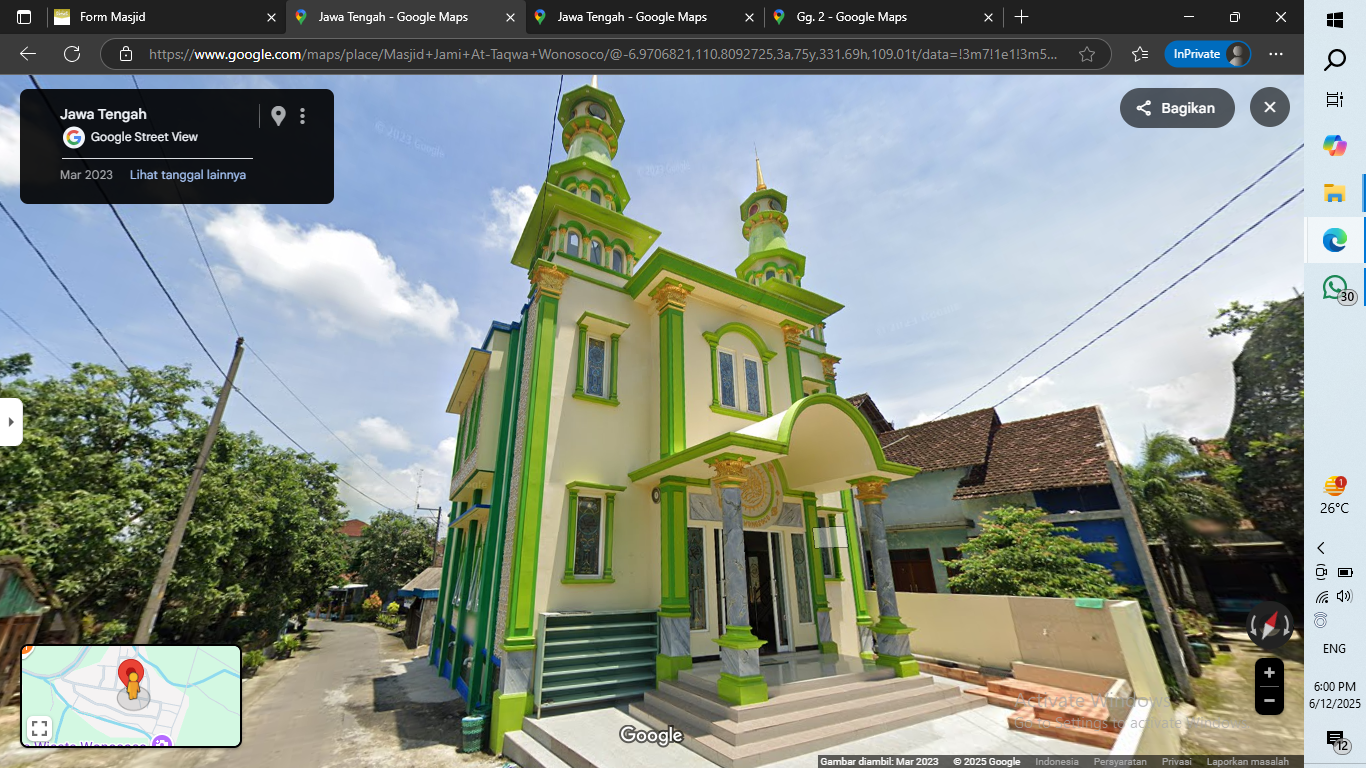Viewport: 1366px width, 768px height.
Task: Click the location pin icon in info card
Action: click(x=278, y=116)
